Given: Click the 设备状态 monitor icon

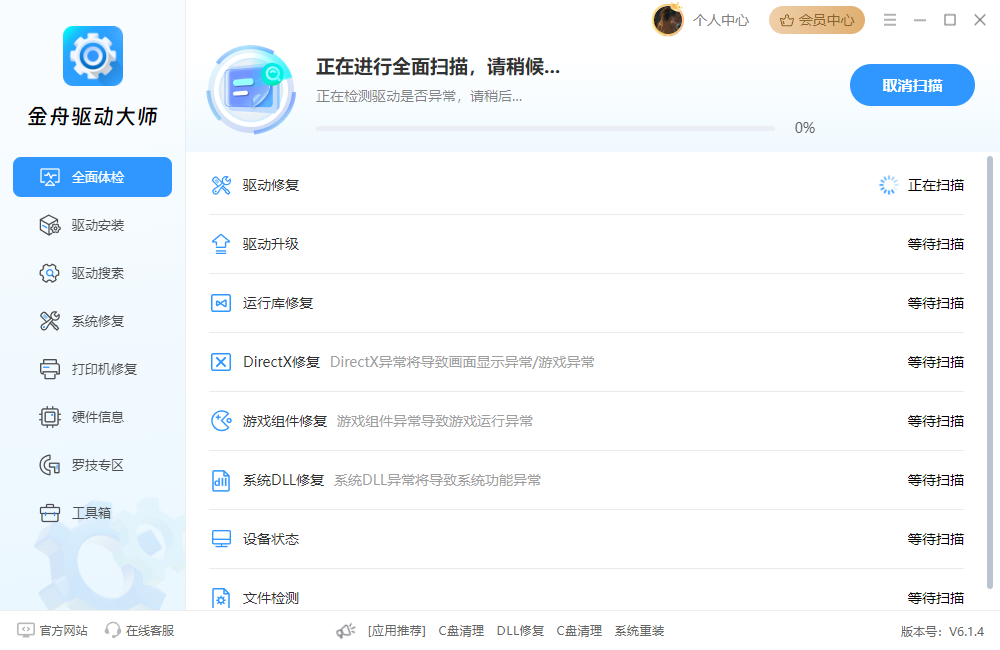Looking at the screenshot, I should pos(221,539).
